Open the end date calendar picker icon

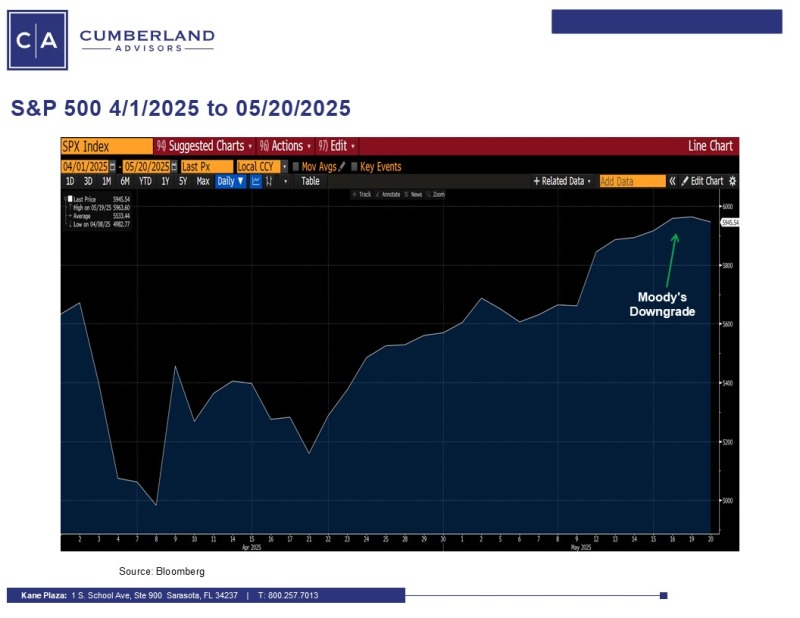click(x=174, y=167)
